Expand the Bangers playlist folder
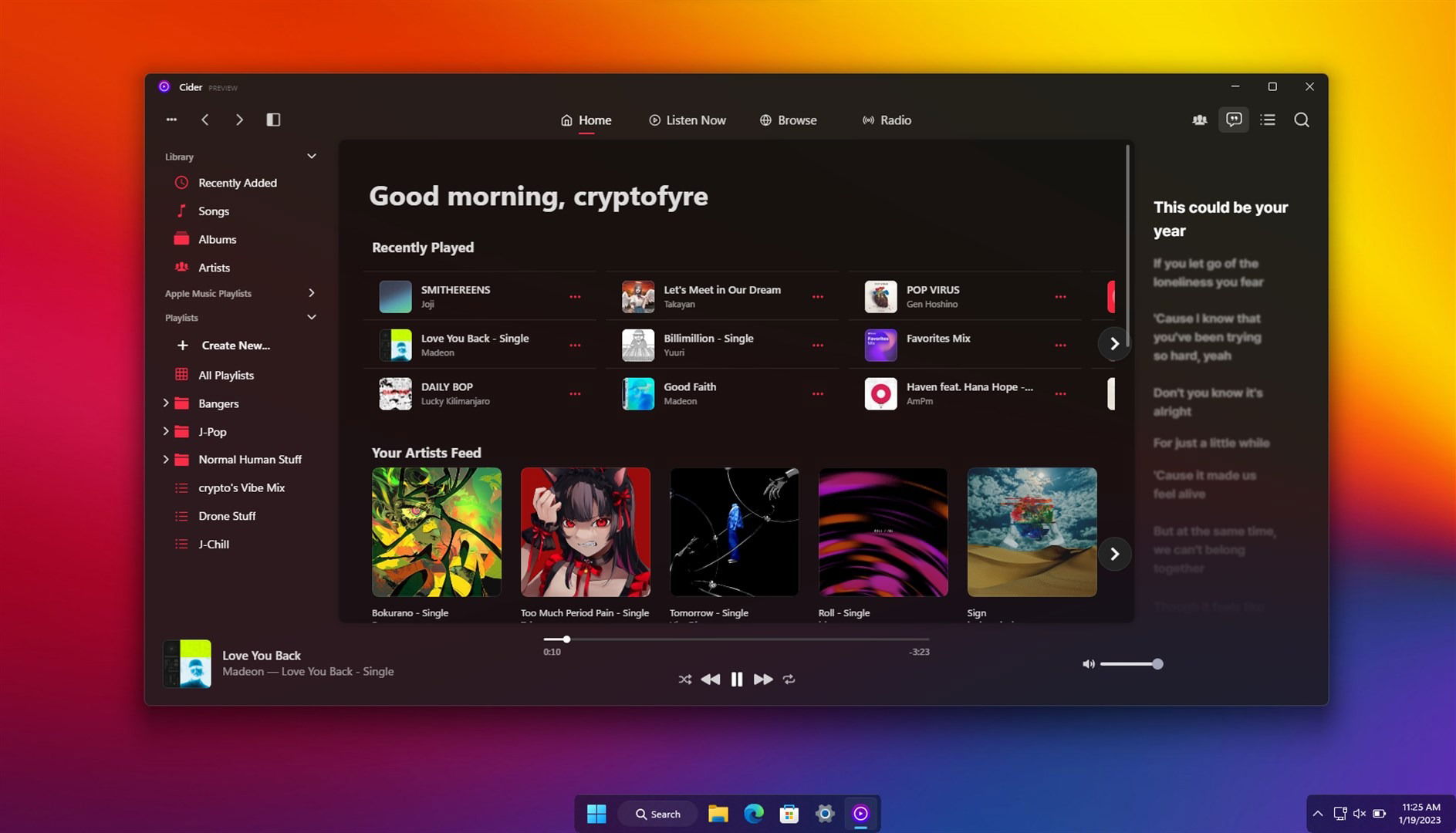This screenshot has width=1456, height=833. click(x=166, y=403)
